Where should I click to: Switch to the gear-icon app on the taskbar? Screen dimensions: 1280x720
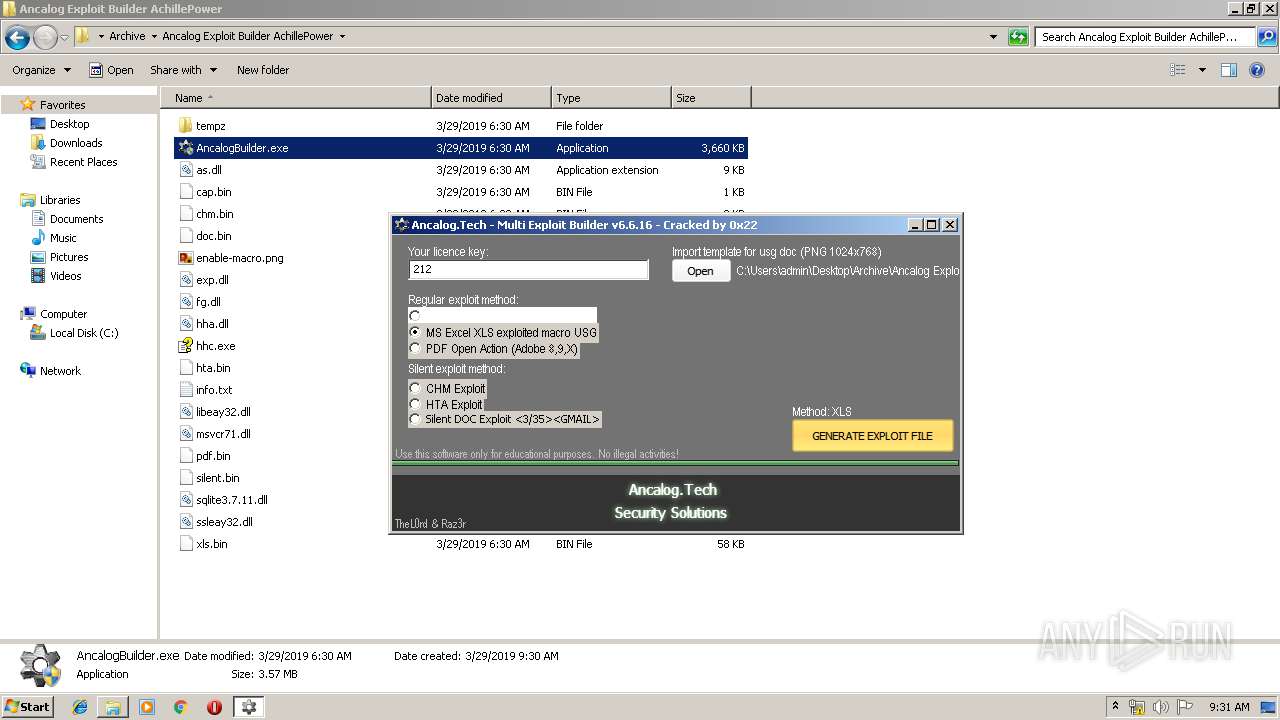pyautogui.click(x=249, y=707)
